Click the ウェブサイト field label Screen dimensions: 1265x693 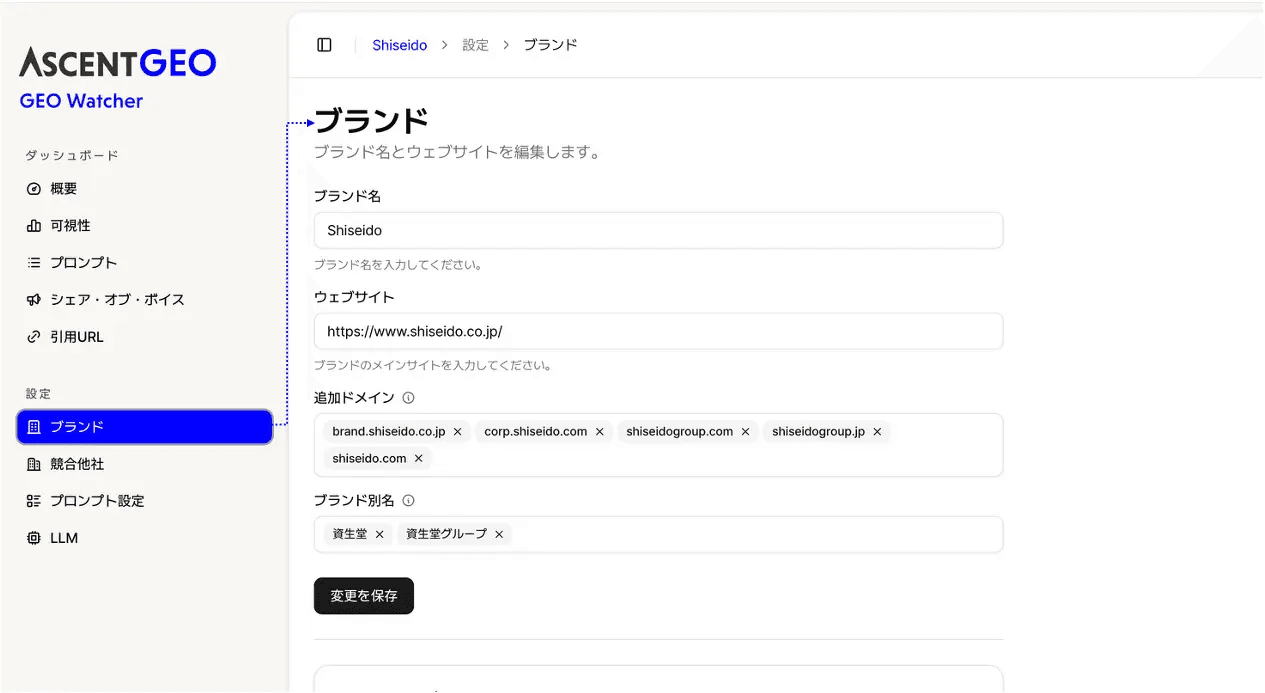(354, 297)
